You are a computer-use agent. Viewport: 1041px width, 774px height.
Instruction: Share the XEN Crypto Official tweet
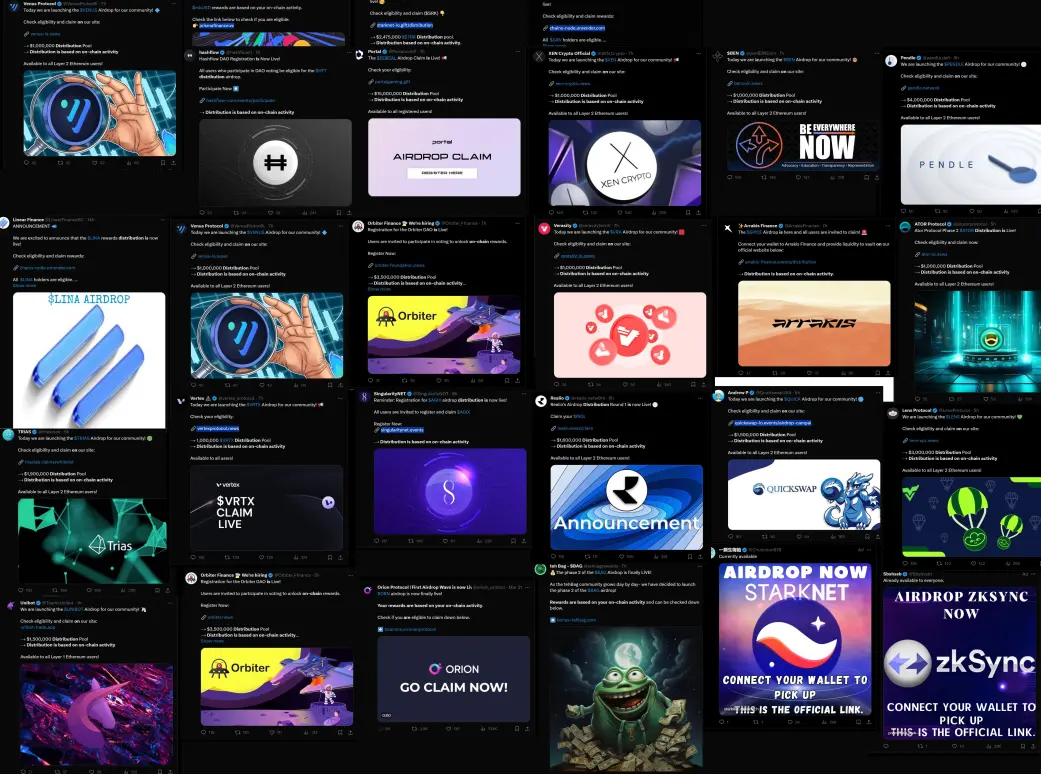698,212
